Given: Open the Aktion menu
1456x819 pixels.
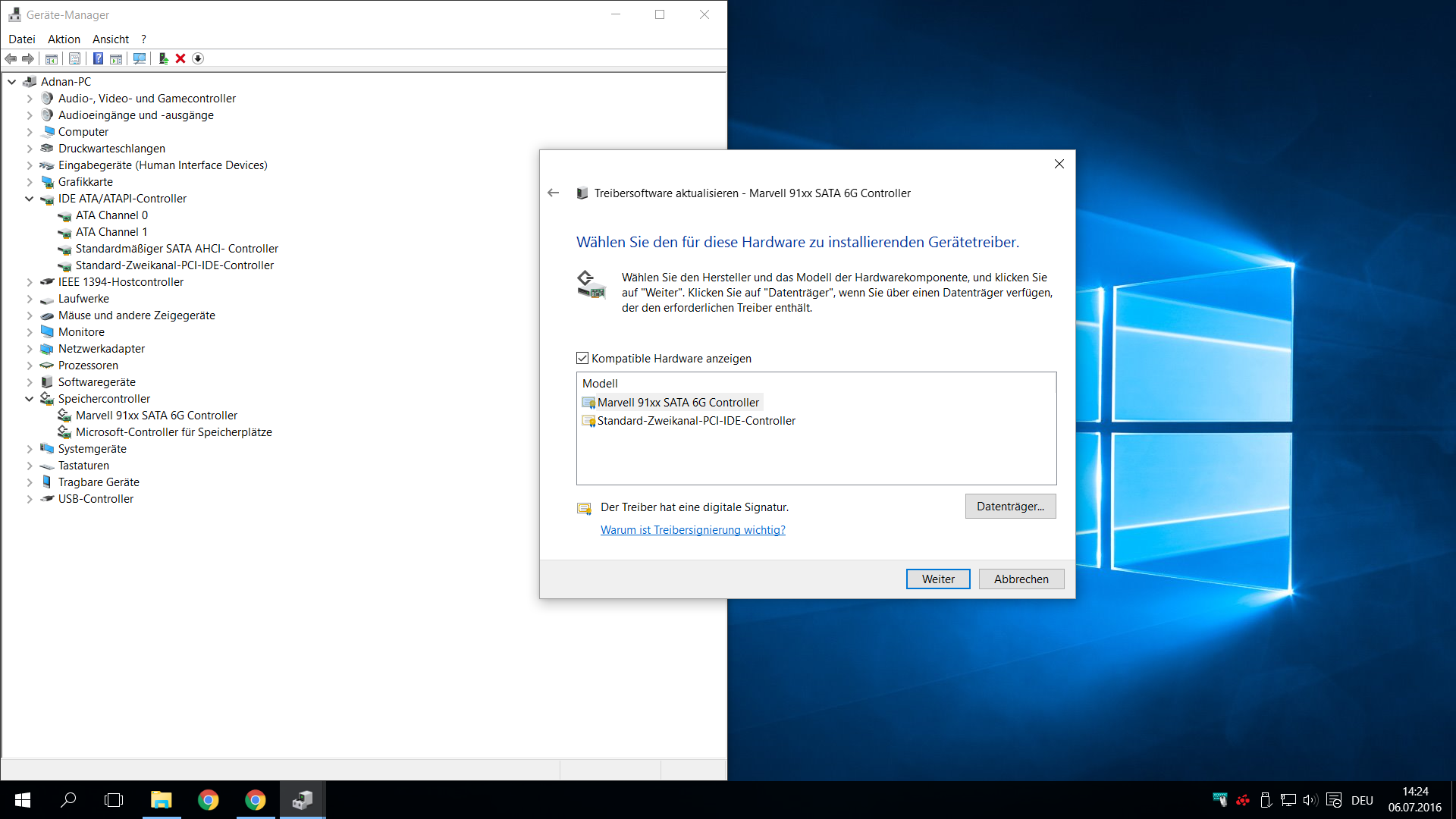Looking at the screenshot, I should coord(64,39).
